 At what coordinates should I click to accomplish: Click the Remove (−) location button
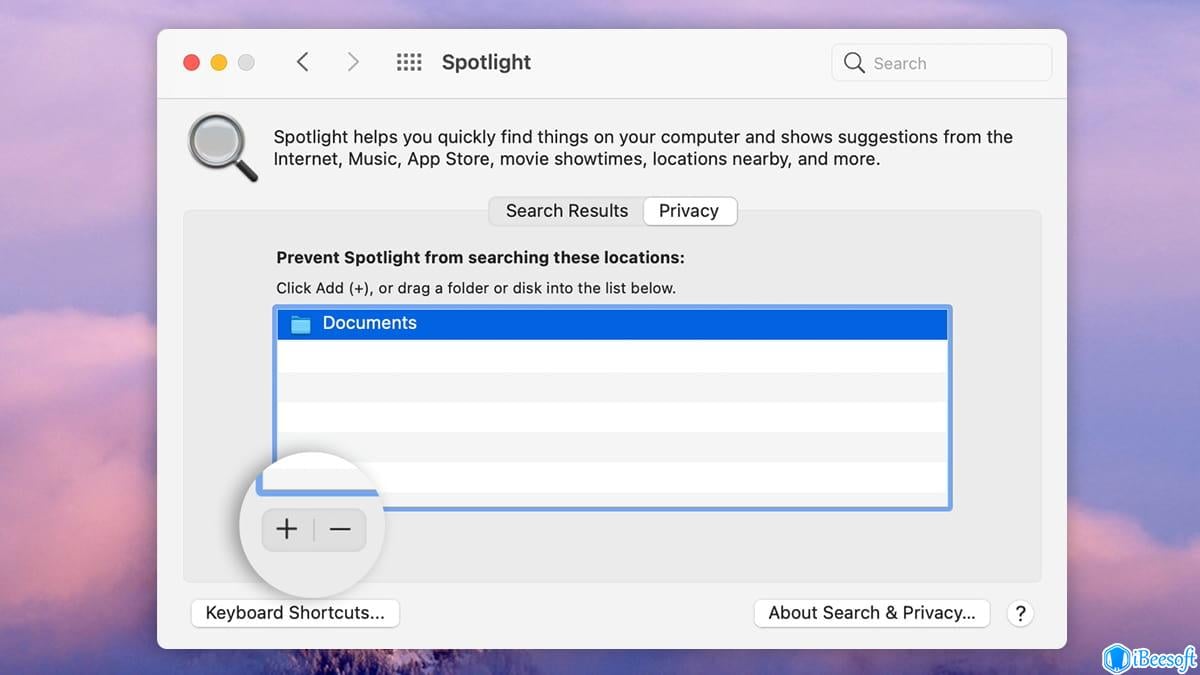tap(341, 530)
